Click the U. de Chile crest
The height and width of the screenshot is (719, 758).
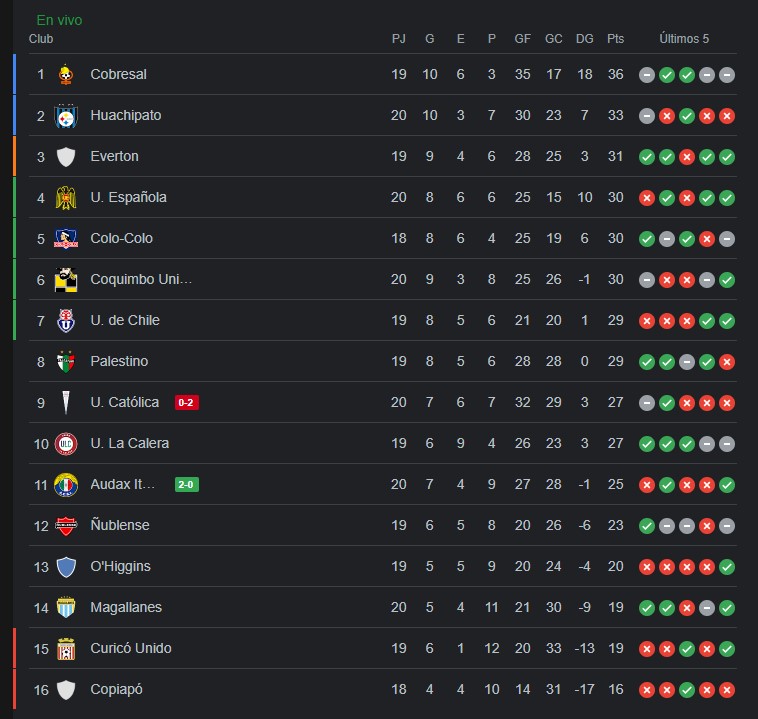[x=66, y=321]
